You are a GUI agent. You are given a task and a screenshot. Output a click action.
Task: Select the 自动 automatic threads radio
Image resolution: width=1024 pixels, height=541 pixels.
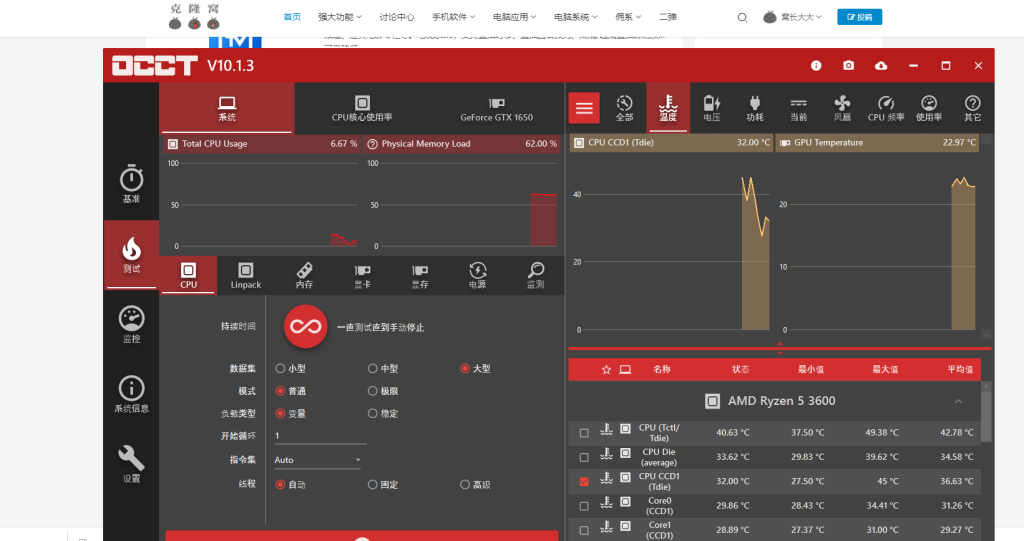280,484
